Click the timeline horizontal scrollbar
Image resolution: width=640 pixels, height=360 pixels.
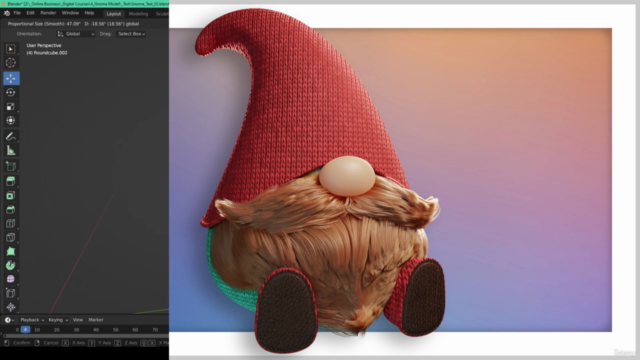coord(86,336)
